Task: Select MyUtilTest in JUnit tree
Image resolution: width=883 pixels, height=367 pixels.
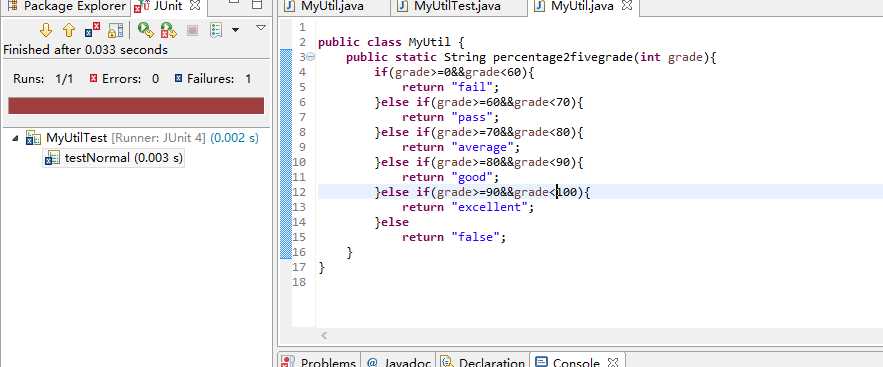Action: pyautogui.click(x=77, y=138)
